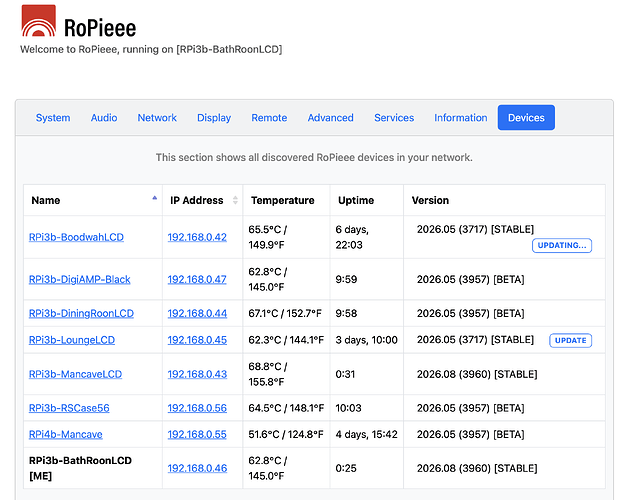This screenshot has height=500, width=619.
Task: Sort table by IP Address arrows
Action: [x=235, y=200]
